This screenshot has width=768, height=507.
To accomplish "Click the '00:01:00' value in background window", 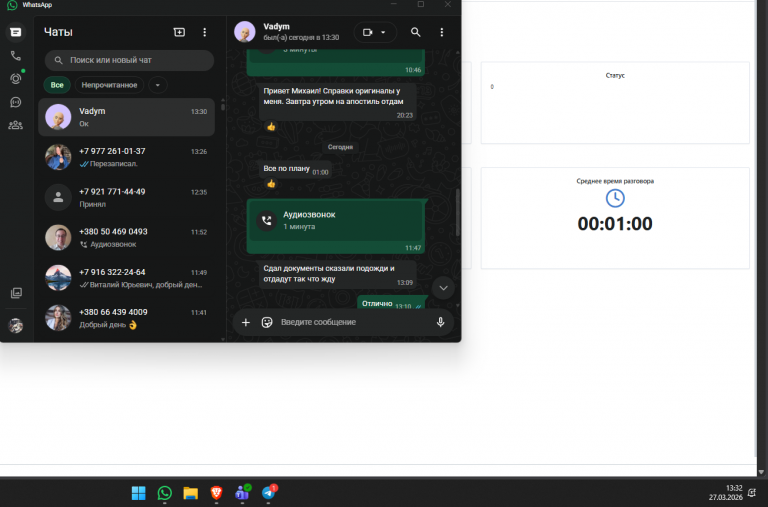I will 615,224.
